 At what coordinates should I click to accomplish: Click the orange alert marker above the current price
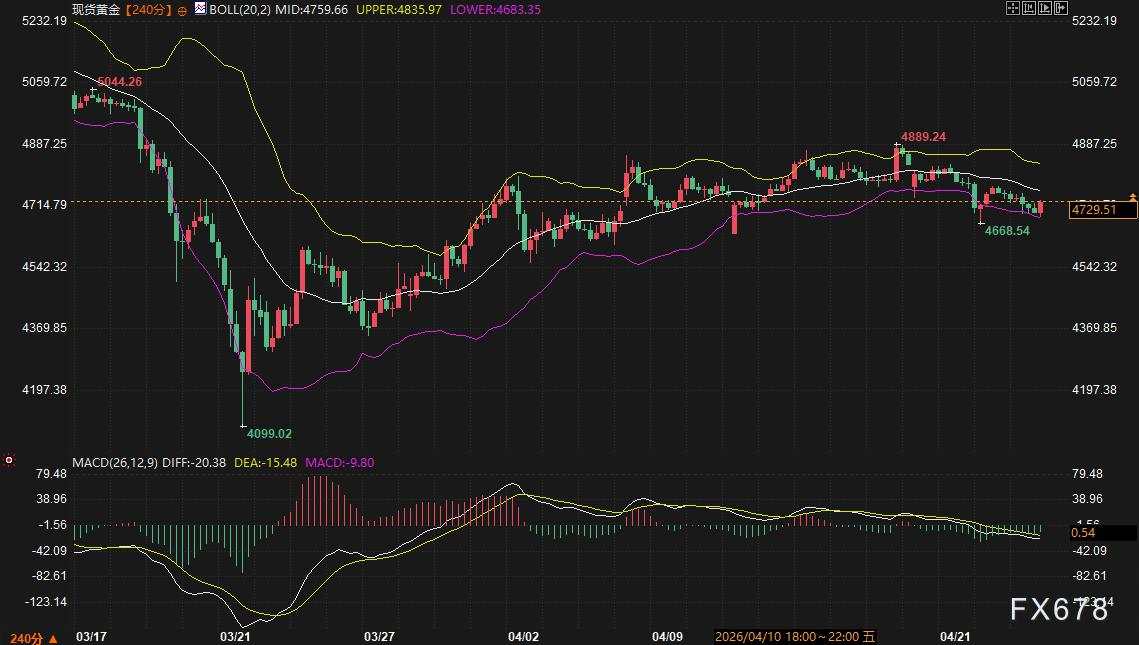1132,197
